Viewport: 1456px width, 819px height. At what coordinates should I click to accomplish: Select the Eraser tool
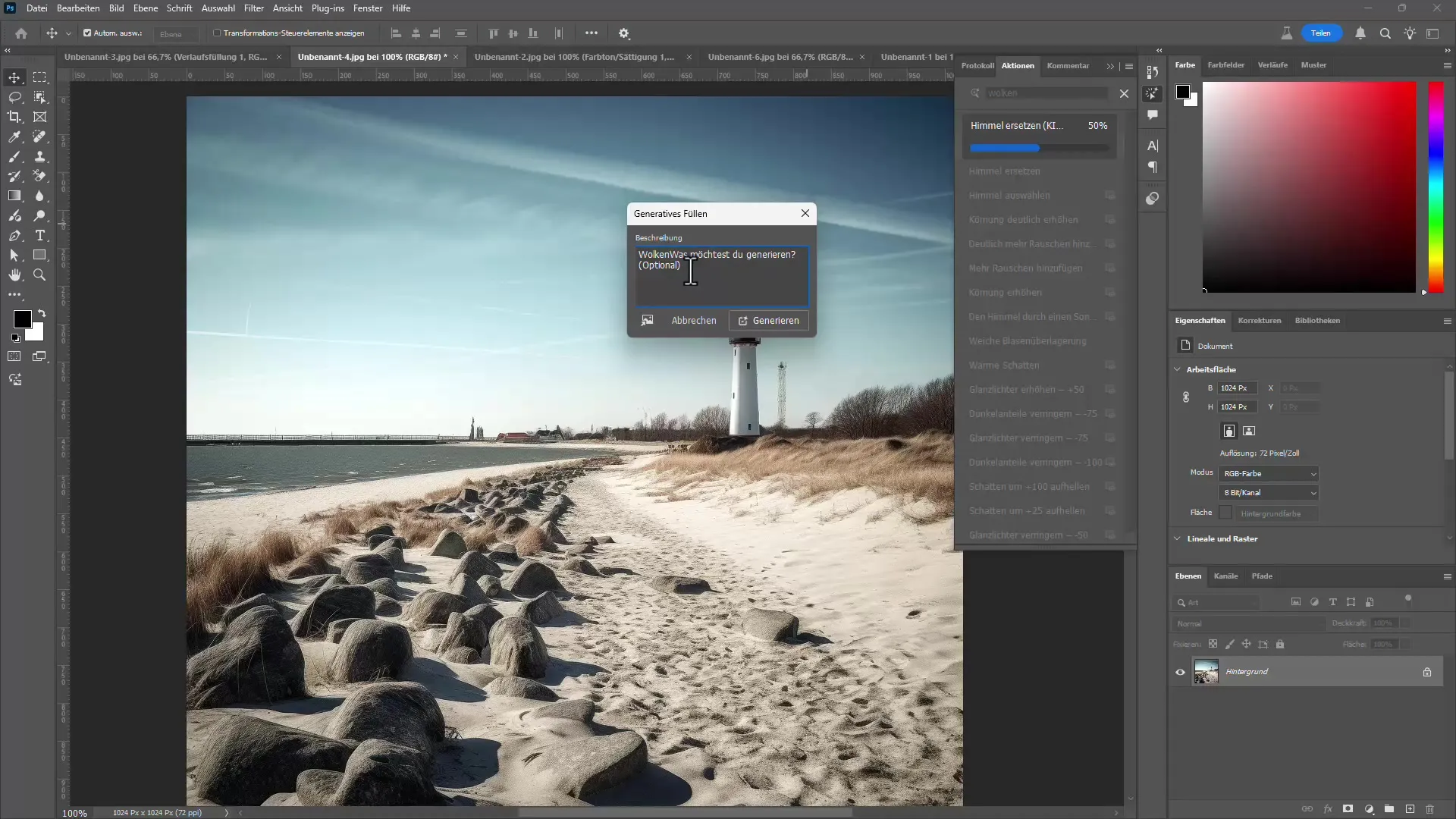tap(39, 176)
